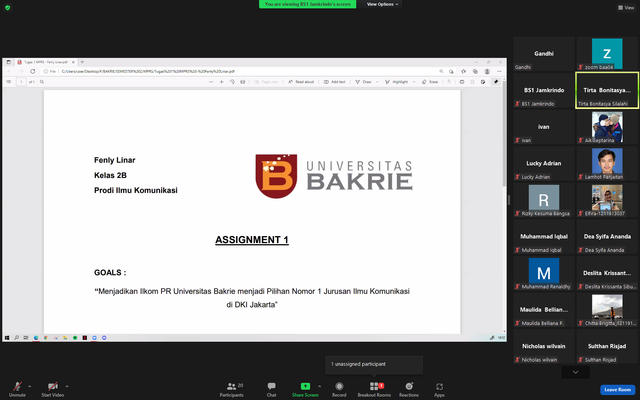Select zoom baa04 participant tile

tap(607, 53)
